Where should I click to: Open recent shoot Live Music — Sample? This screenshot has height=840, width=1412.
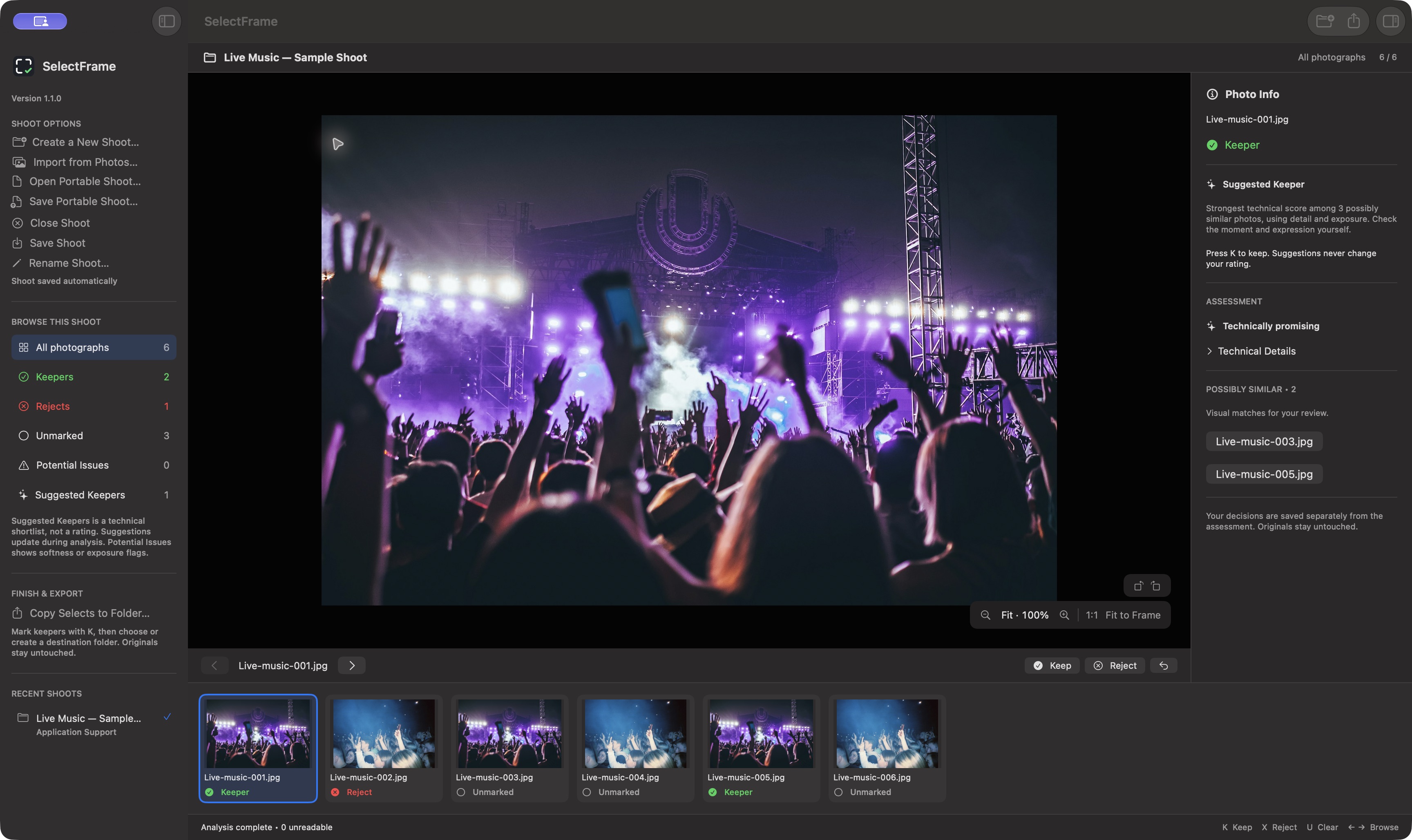click(94, 724)
